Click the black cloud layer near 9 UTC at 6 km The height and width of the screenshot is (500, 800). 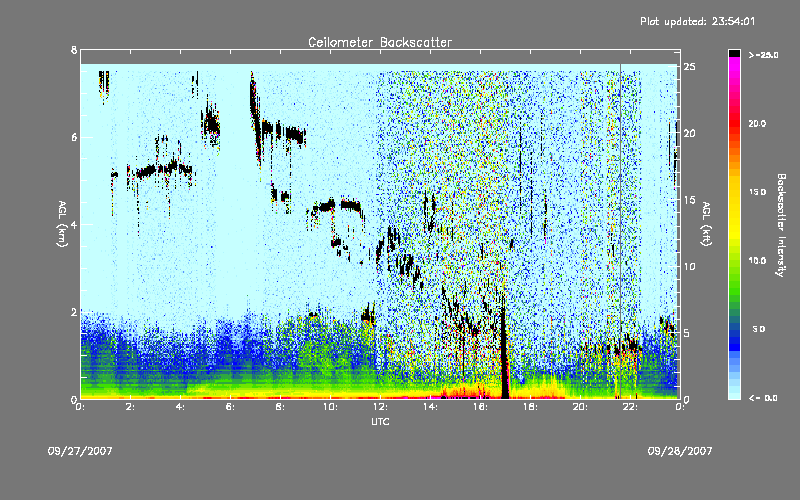[295, 135]
